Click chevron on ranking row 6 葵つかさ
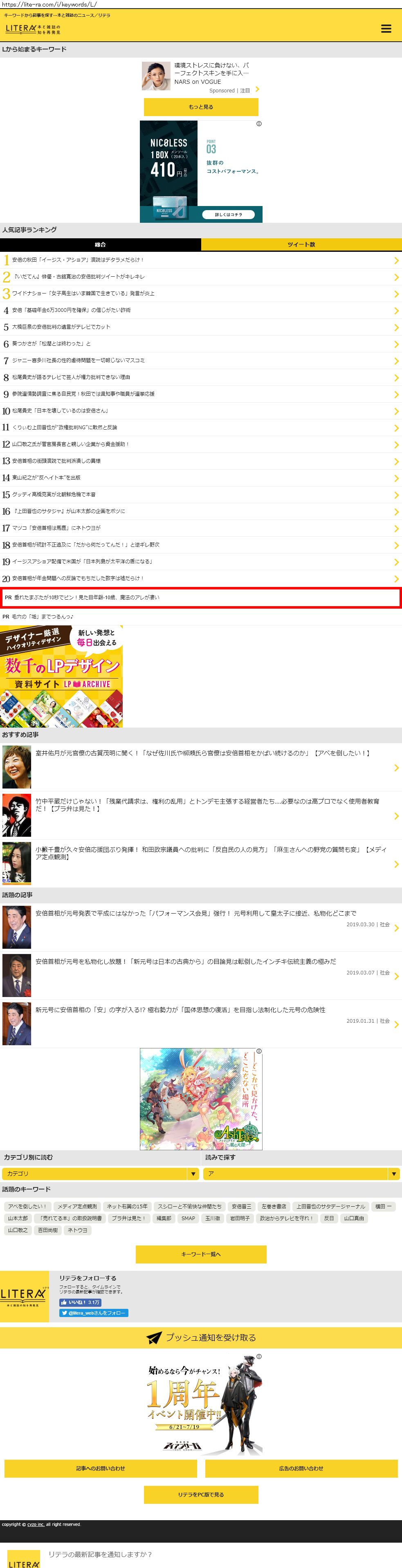The width and height of the screenshot is (402, 1568). tap(397, 344)
